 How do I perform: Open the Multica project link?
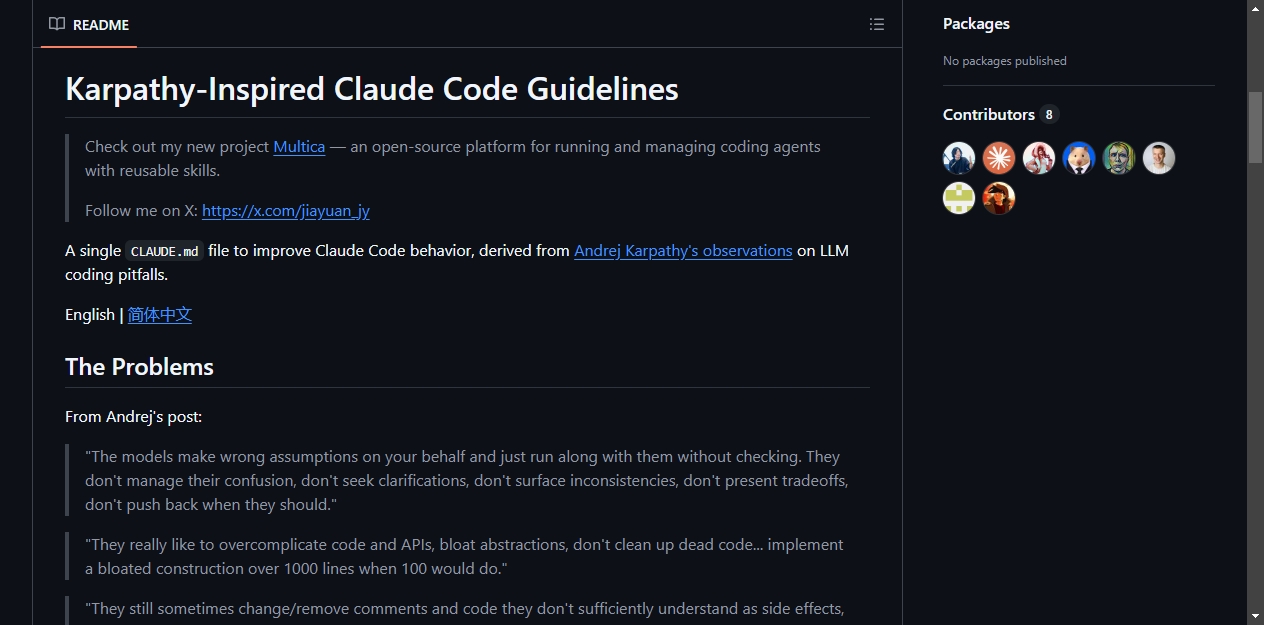[299, 146]
